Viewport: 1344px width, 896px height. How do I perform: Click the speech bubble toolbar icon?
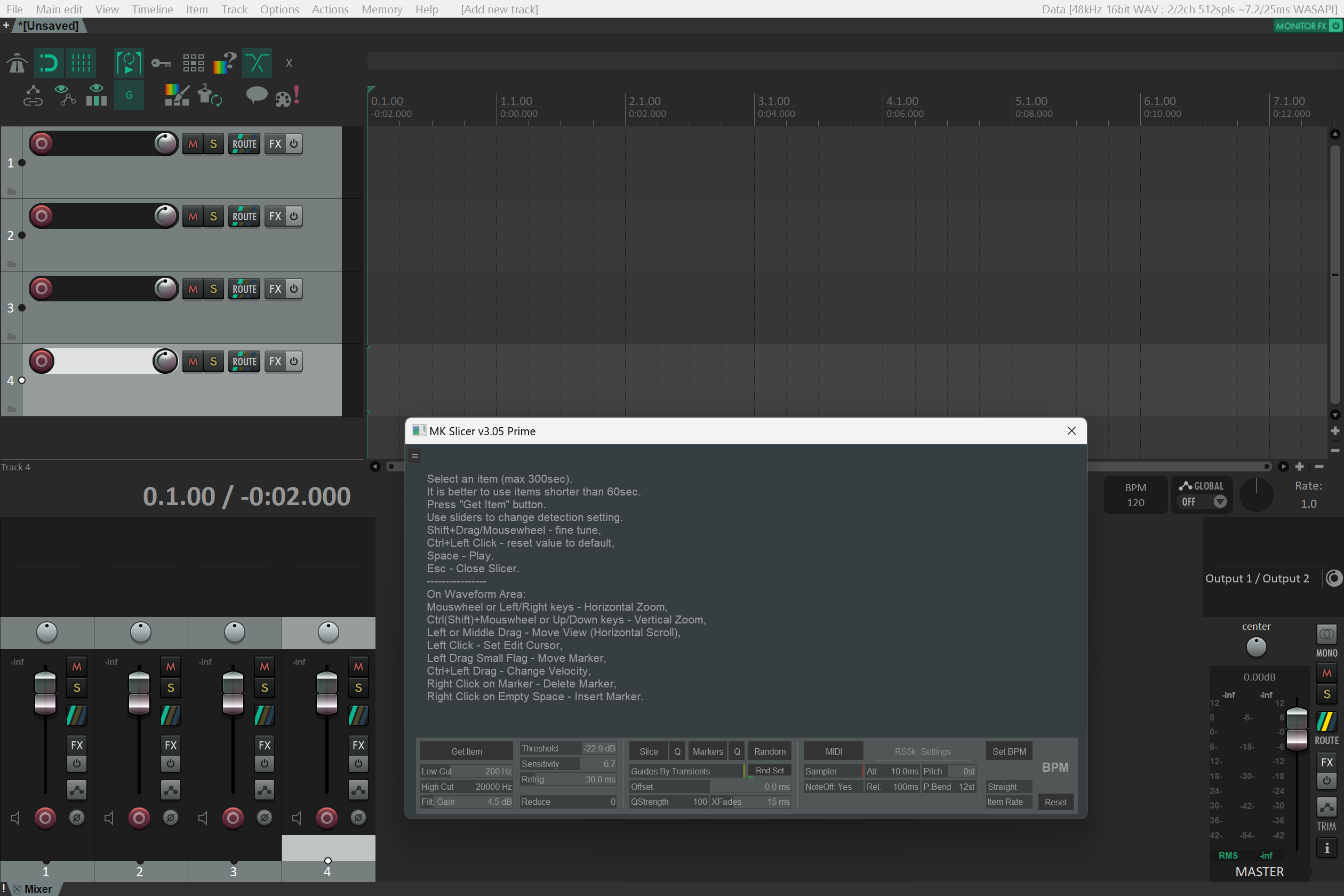click(x=256, y=95)
